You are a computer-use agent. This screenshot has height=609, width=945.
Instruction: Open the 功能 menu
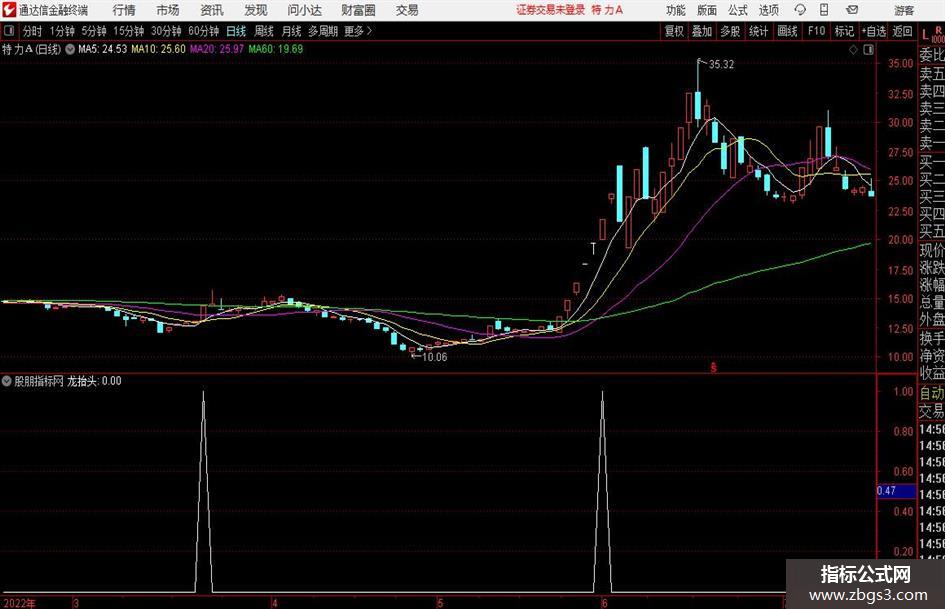click(676, 10)
